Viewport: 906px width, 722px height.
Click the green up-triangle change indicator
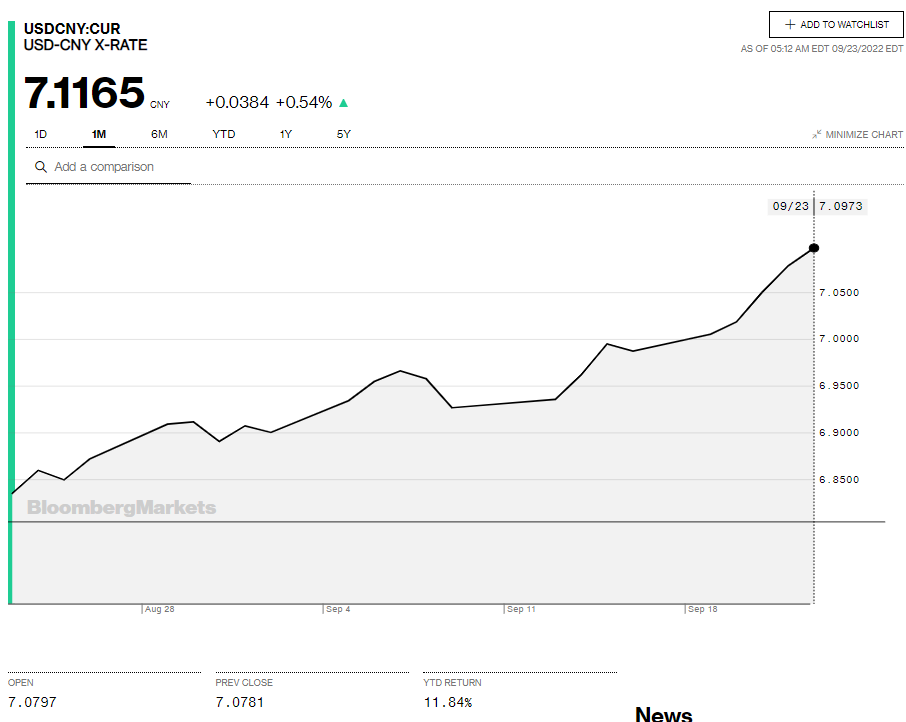point(344,102)
